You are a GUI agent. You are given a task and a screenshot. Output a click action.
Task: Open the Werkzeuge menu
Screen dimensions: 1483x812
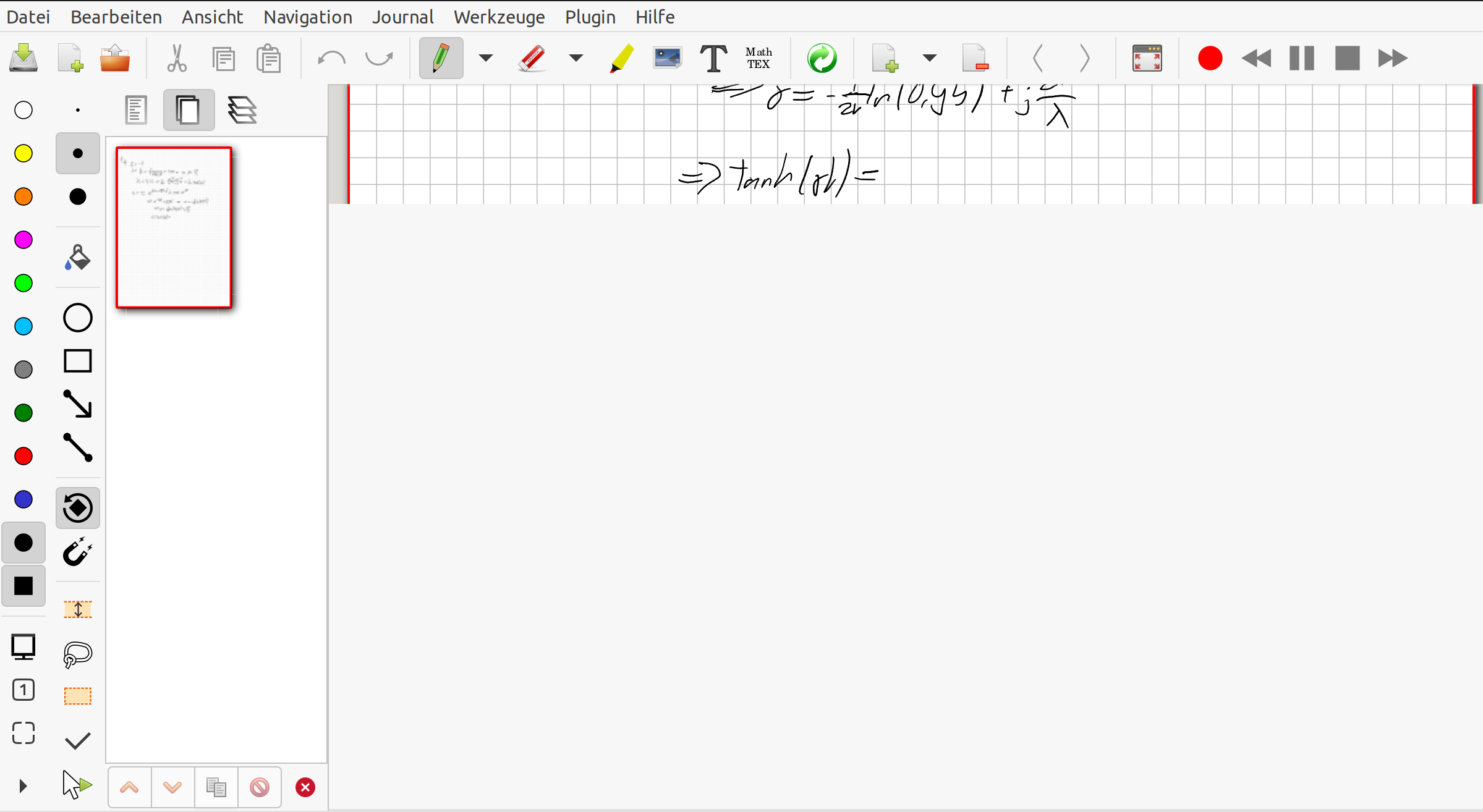pyautogui.click(x=499, y=17)
